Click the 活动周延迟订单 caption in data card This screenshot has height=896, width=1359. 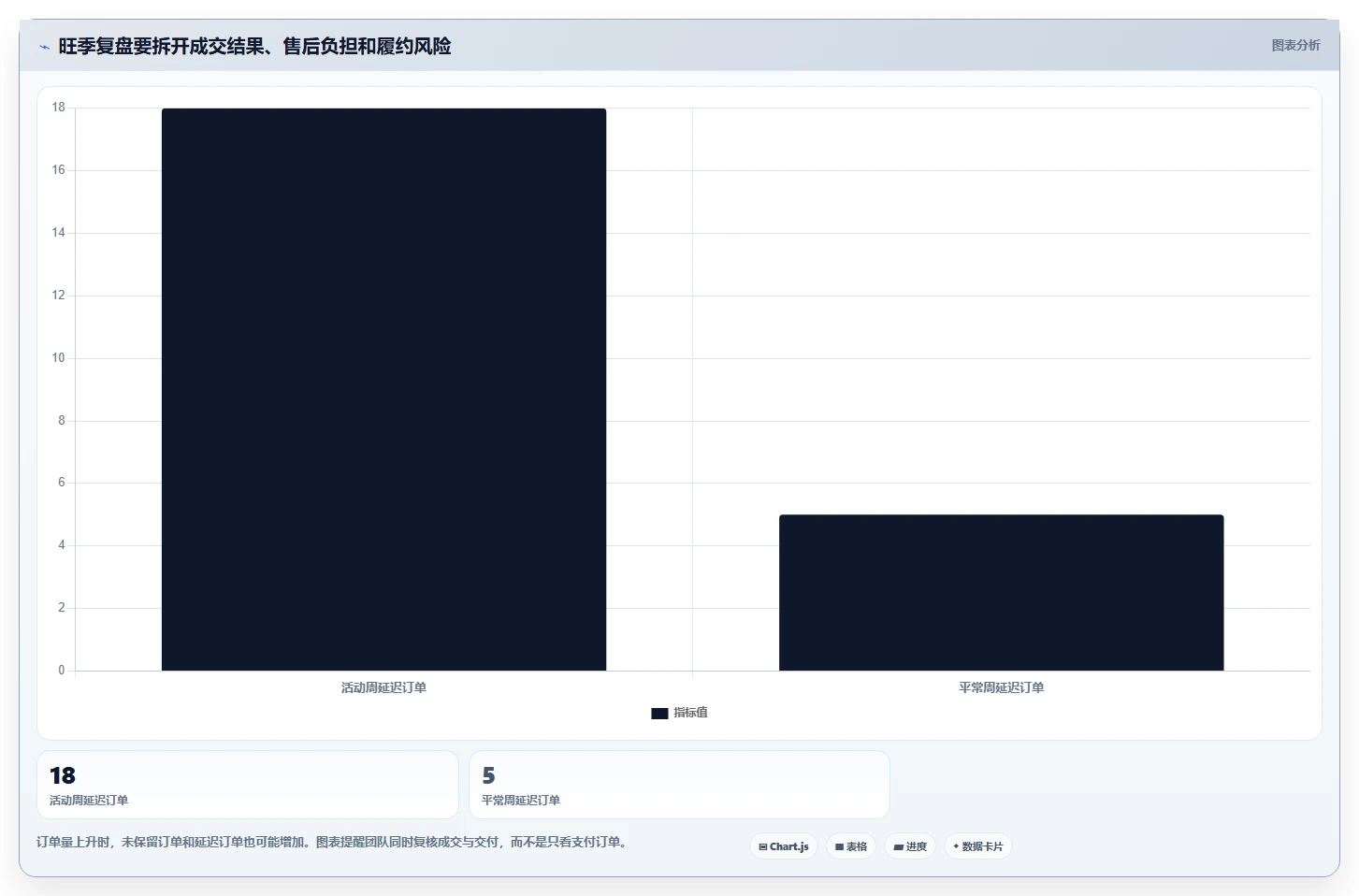tap(89, 801)
